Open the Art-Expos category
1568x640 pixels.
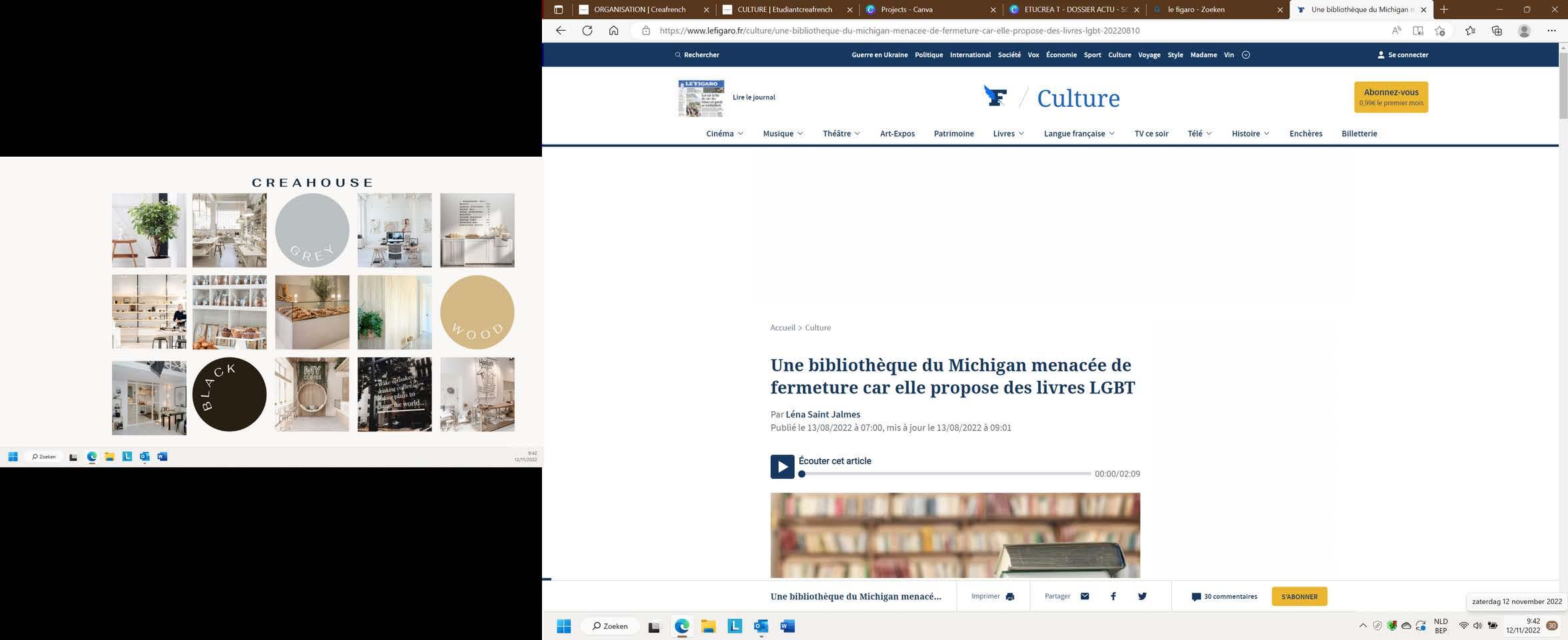point(897,133)
